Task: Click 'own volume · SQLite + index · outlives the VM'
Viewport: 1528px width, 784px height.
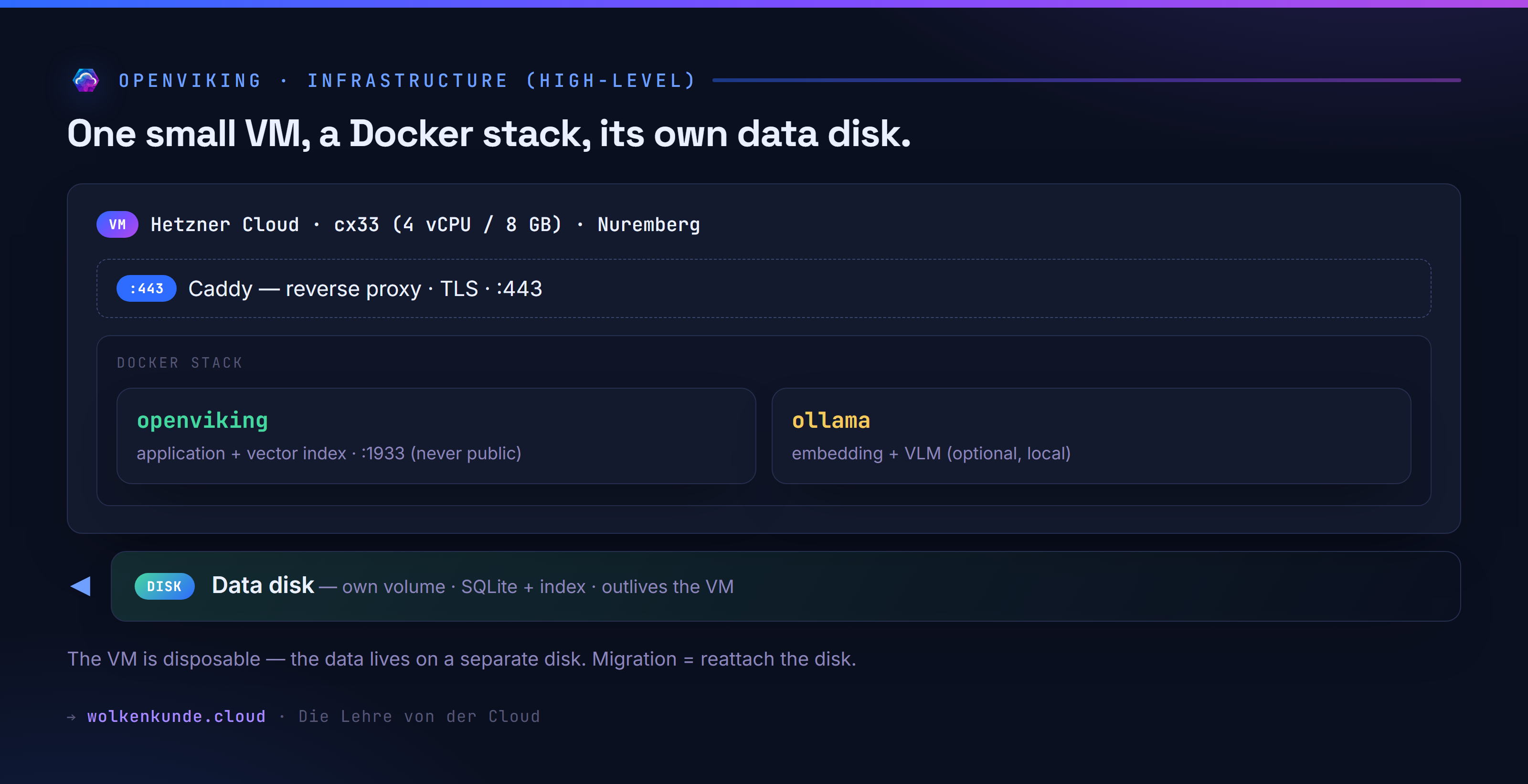Action: pos(537,586)
